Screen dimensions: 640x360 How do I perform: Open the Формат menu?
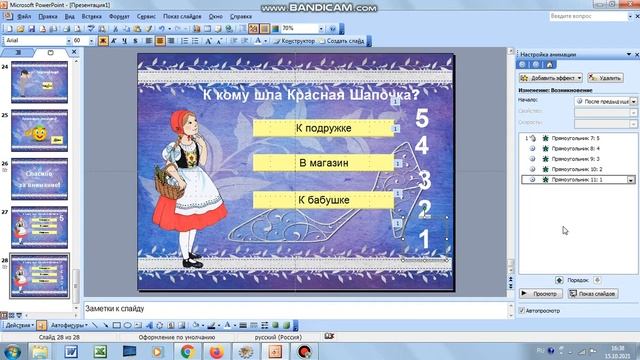click(119, 17)
